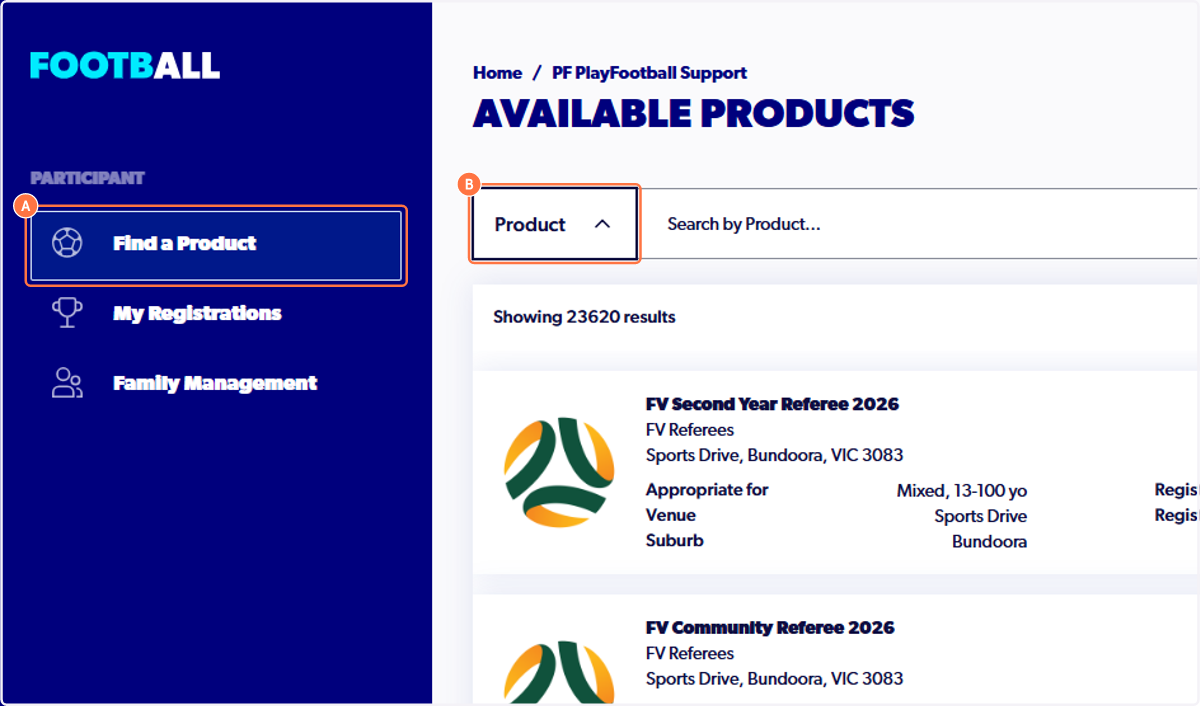Click the Search by Product field

920,224
